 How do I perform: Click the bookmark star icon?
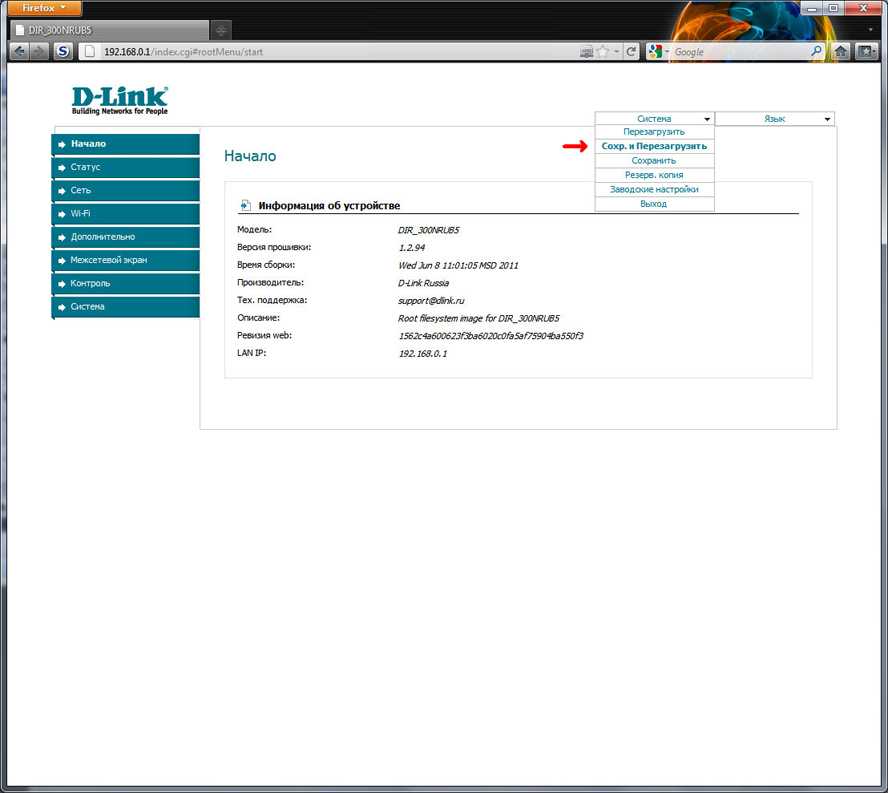pos(603,52)
